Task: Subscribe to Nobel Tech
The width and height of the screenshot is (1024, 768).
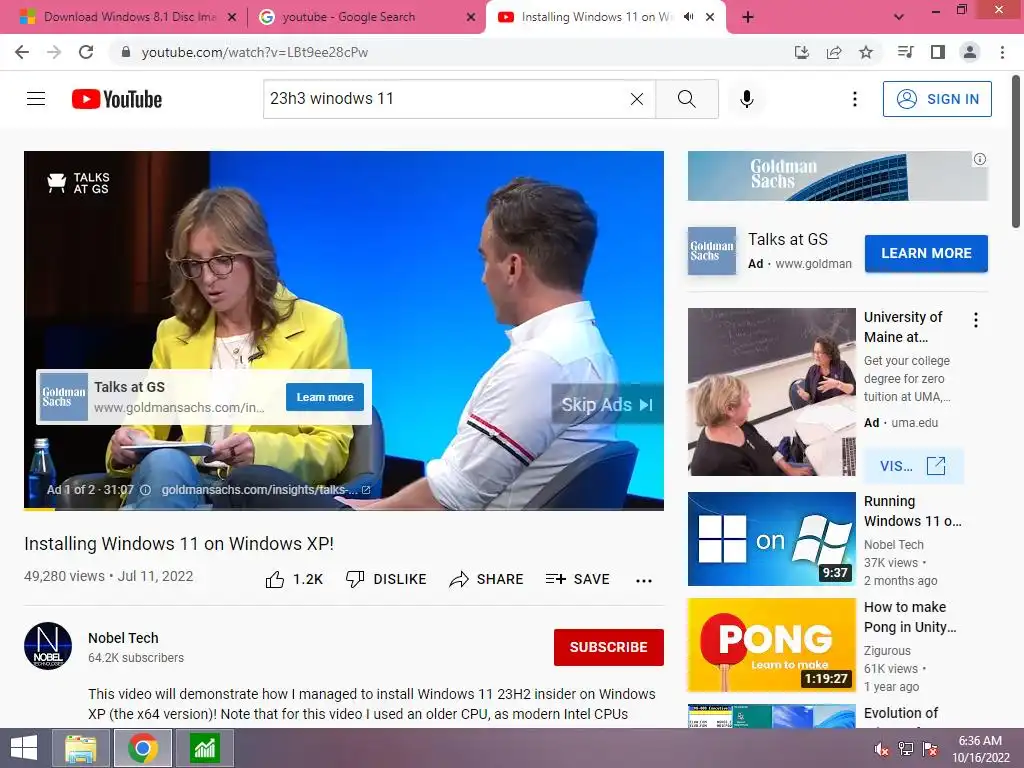Action: pyautogui.click(x=609, y=647)
